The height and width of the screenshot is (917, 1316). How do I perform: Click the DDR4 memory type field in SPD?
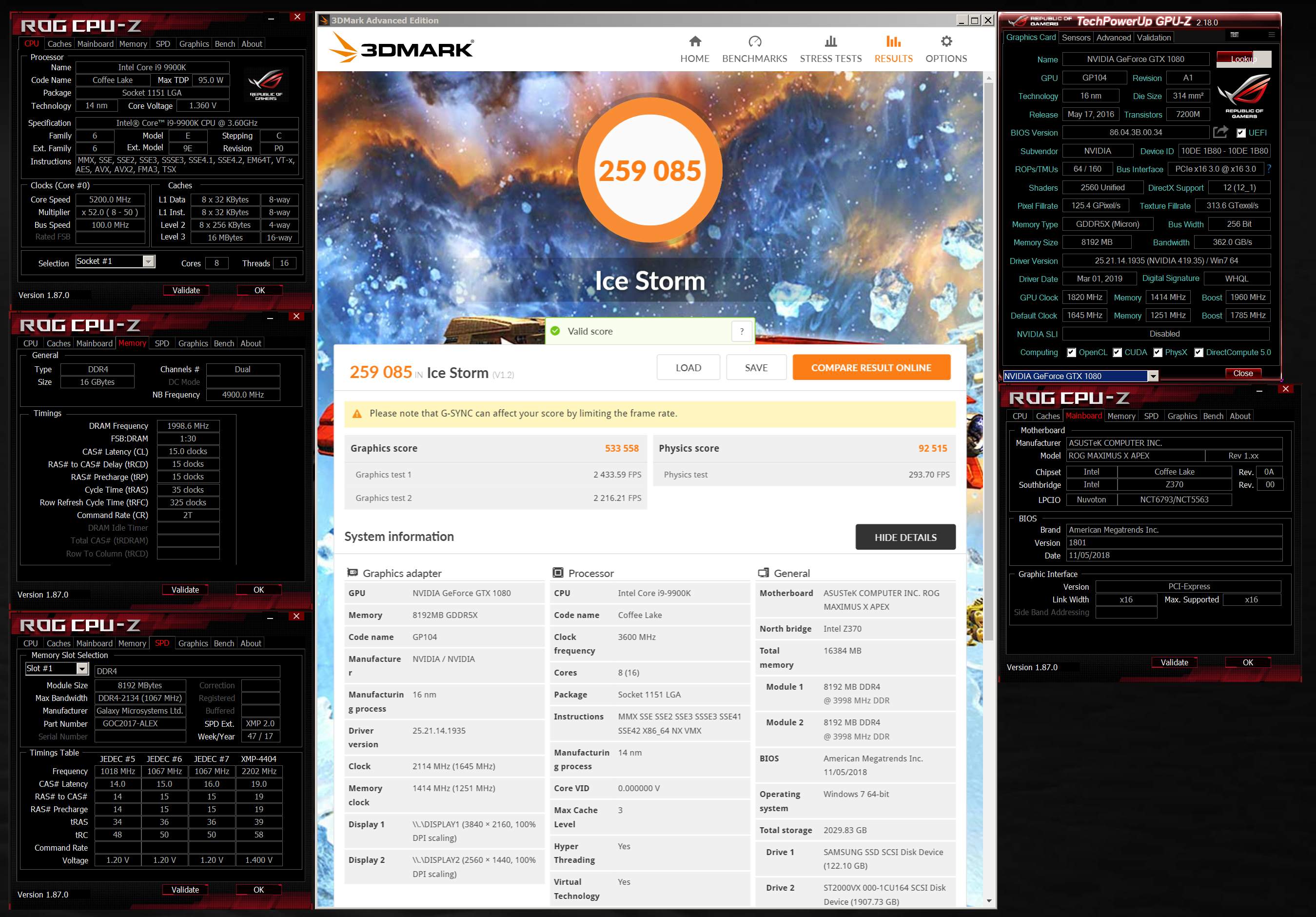pos(187,671)
